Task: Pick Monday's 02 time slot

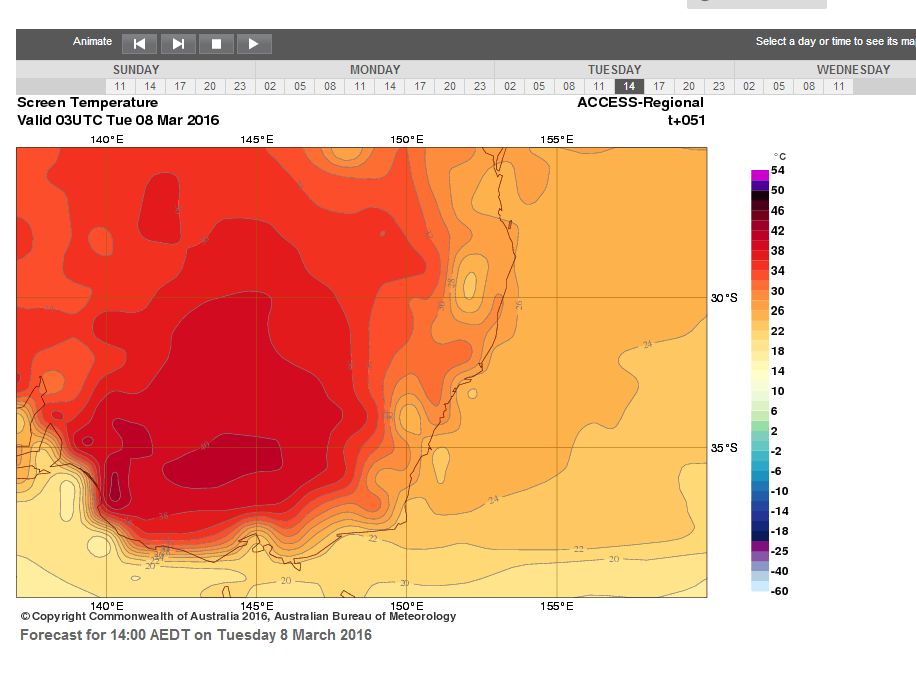Action: 270,86
